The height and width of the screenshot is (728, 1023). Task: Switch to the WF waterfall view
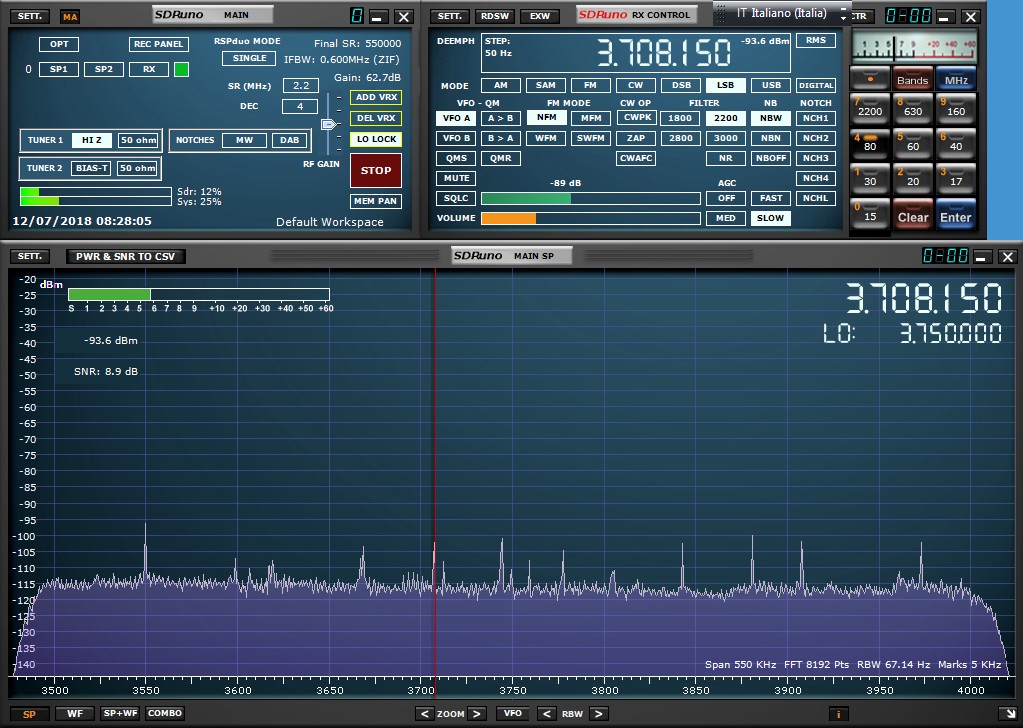click(75, 714)
